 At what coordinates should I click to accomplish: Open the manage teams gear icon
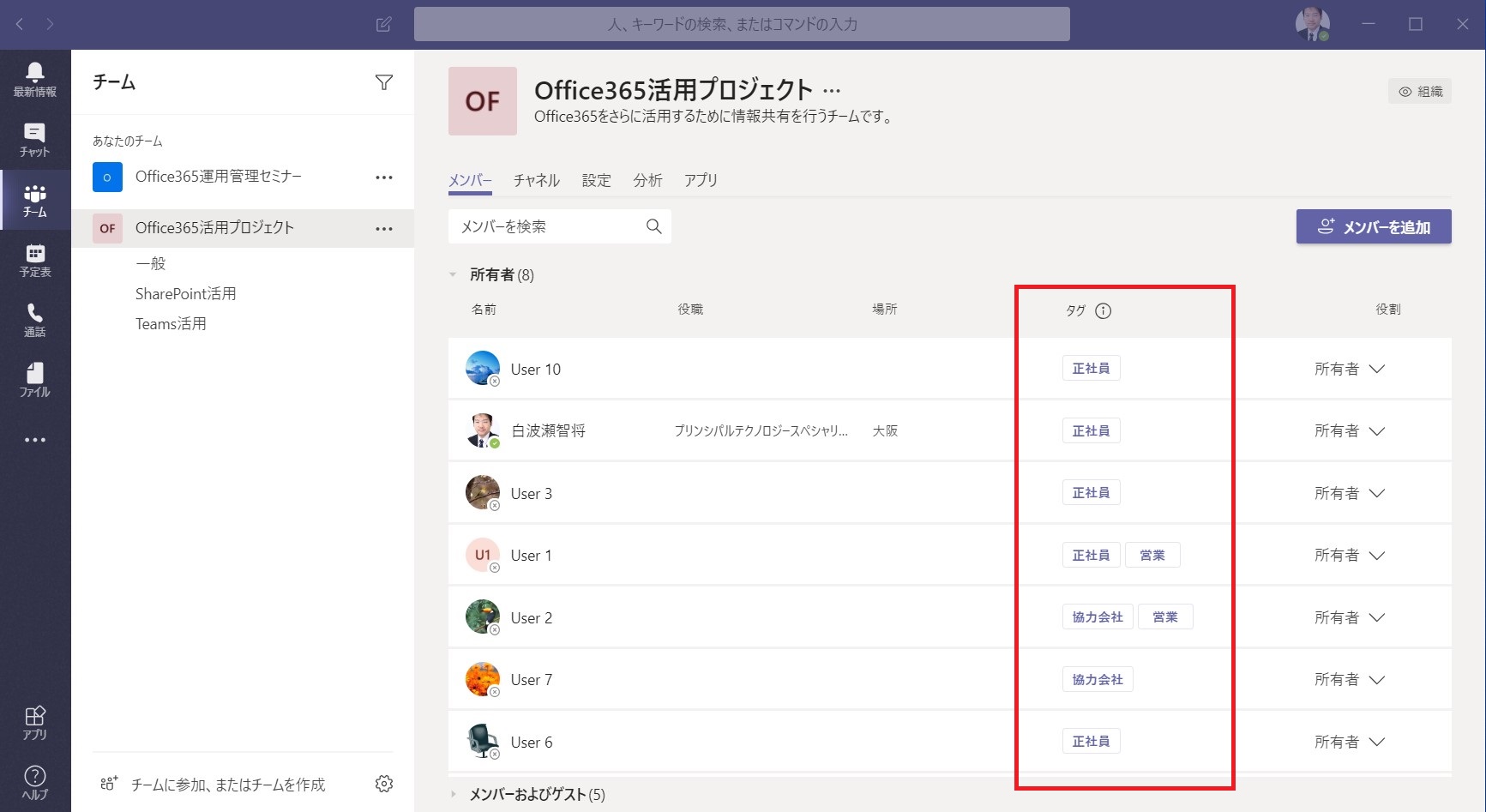pyautogui.click(x=384, y=784)
